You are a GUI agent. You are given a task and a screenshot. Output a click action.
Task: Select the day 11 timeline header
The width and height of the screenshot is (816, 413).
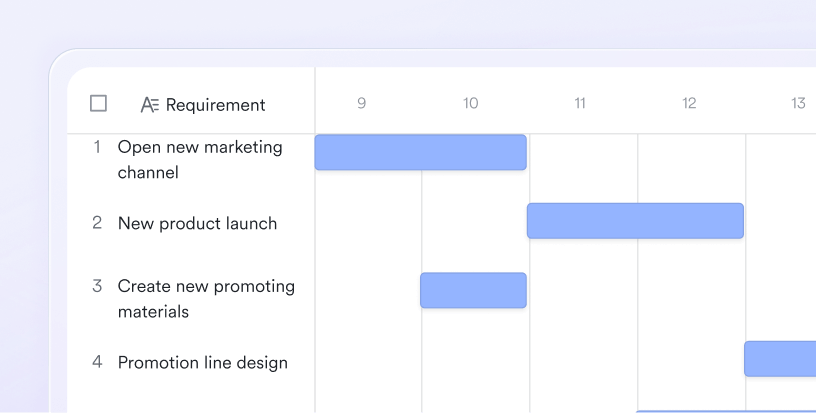[x=580, y=103]
